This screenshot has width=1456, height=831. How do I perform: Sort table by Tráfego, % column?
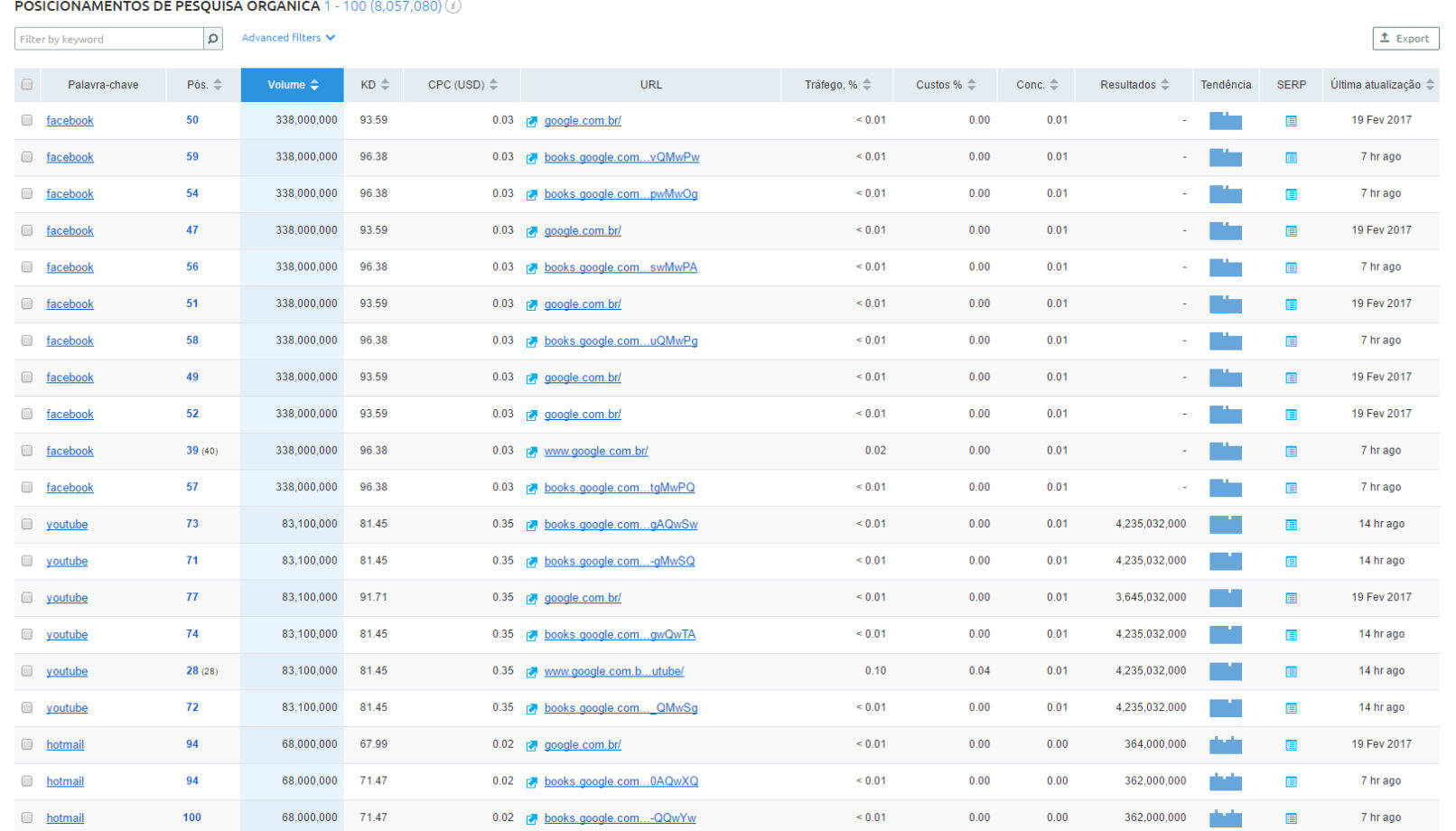point(837,85)
